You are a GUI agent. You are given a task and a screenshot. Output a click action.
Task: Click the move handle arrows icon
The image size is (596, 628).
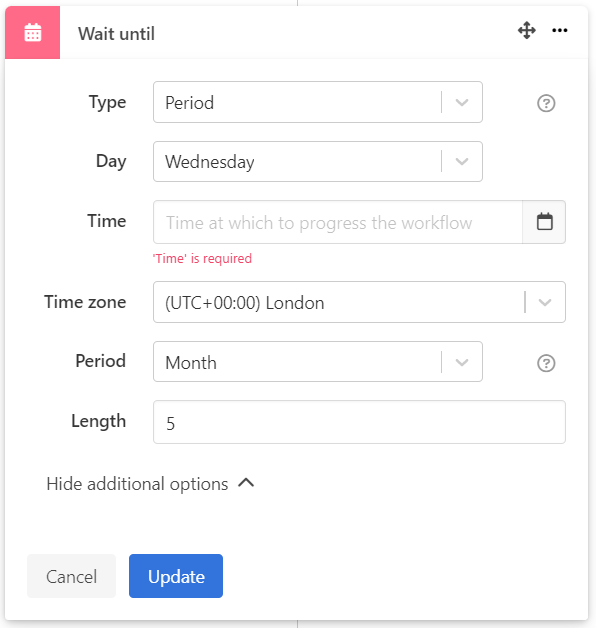(x=527, y=30)
